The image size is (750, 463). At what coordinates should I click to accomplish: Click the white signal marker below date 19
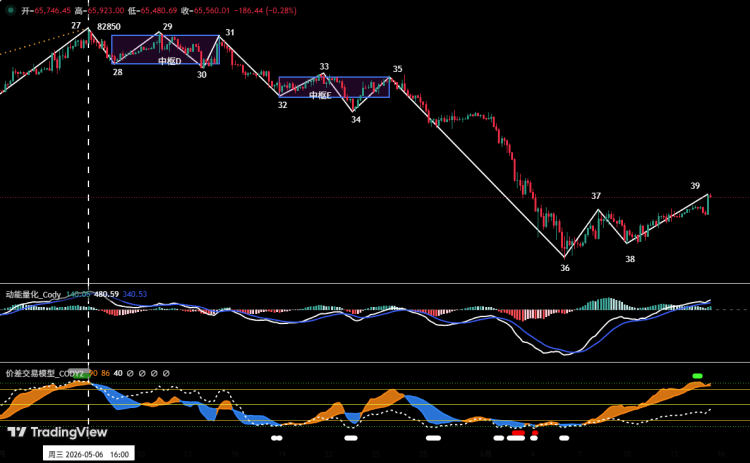tap(276, 438)
